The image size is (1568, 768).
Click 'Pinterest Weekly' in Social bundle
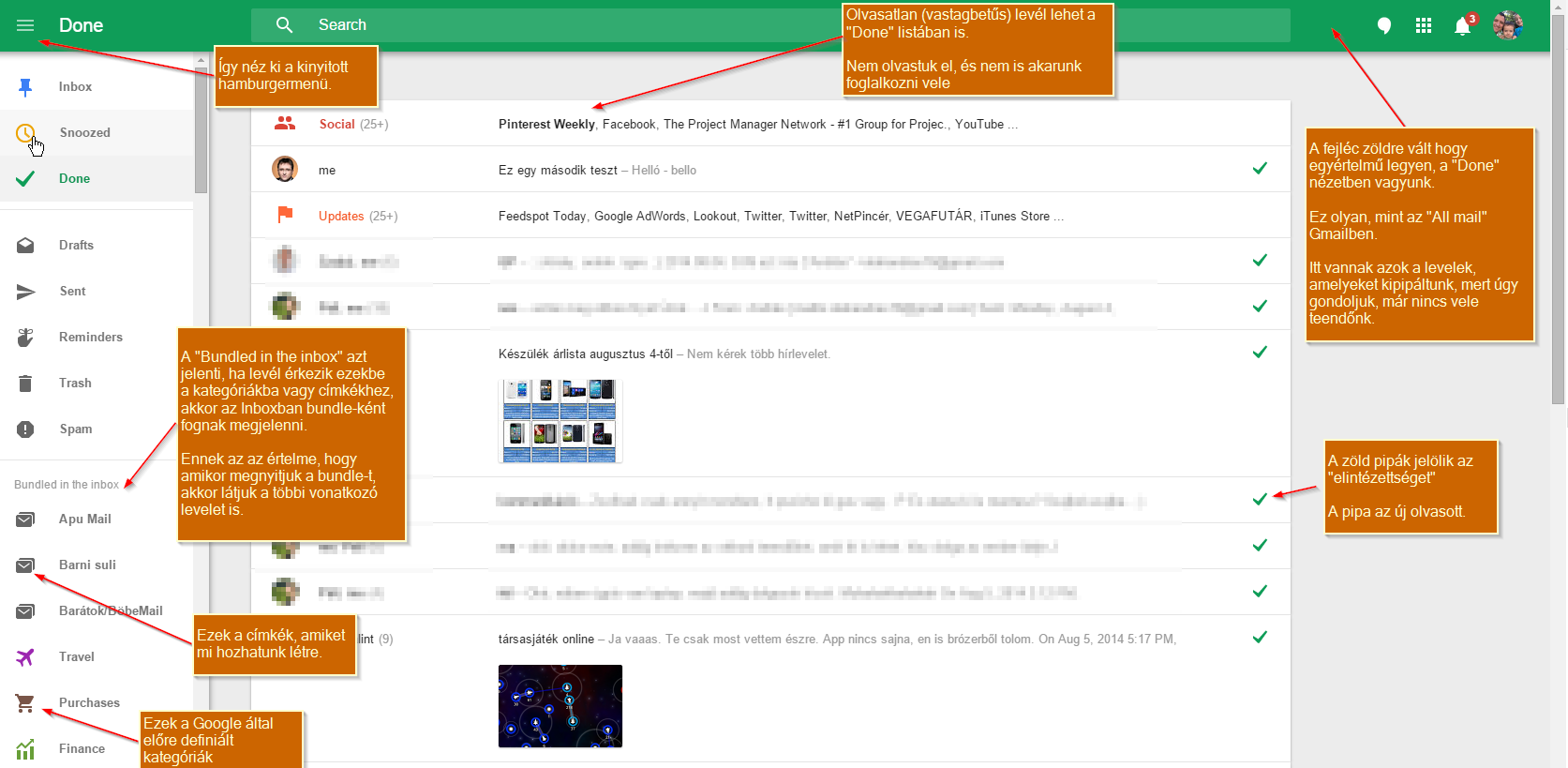(546, 124)
